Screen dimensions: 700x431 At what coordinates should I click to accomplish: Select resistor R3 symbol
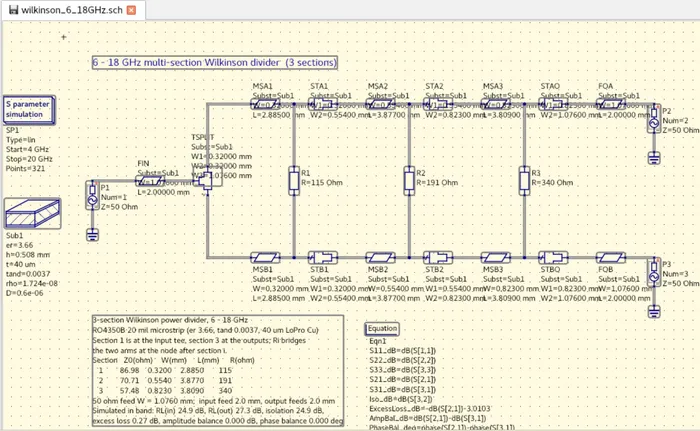(x=524, y=180)
